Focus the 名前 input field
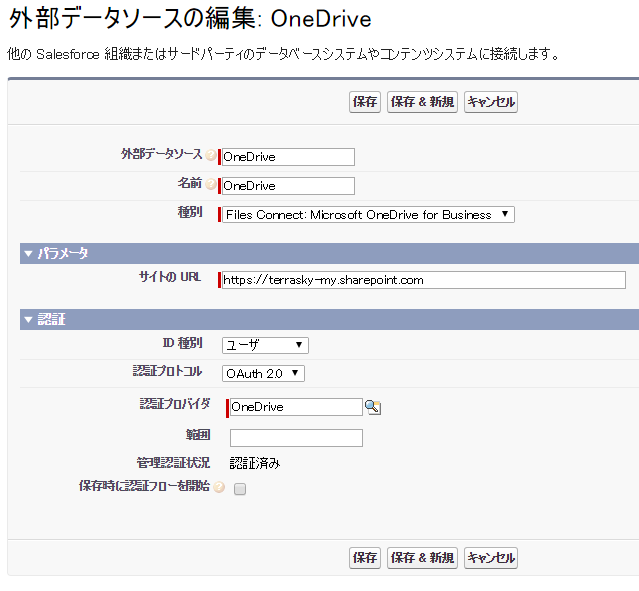Screen dimensions: 639x591 [288, 186]
